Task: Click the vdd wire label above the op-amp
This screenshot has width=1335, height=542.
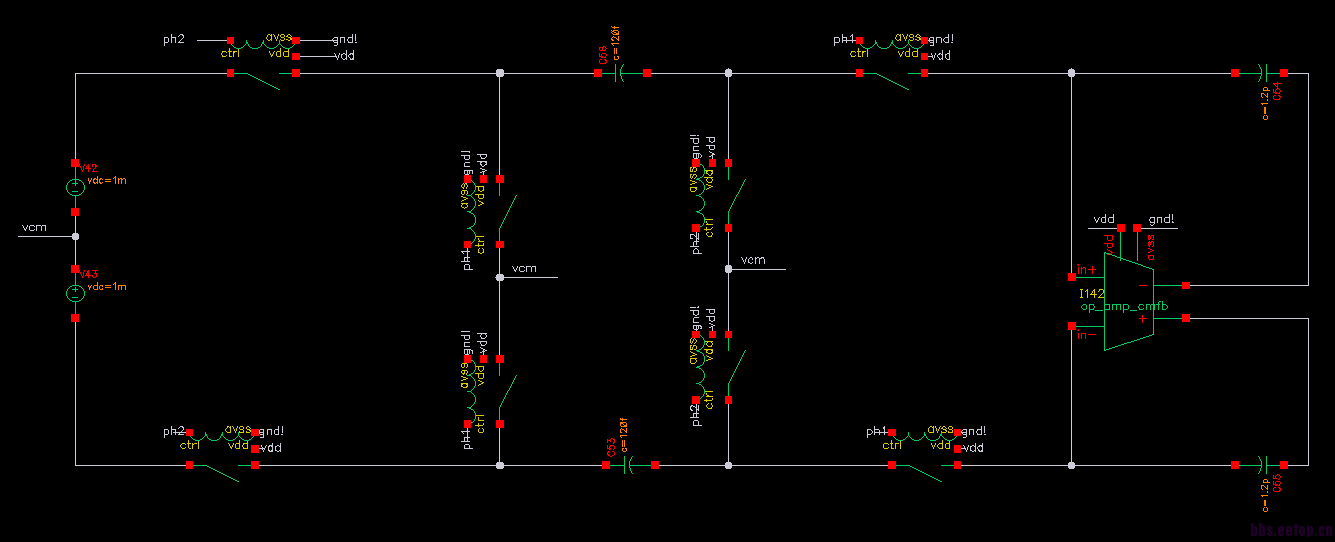Action: pyautogui.click(x=1104, y=219)
